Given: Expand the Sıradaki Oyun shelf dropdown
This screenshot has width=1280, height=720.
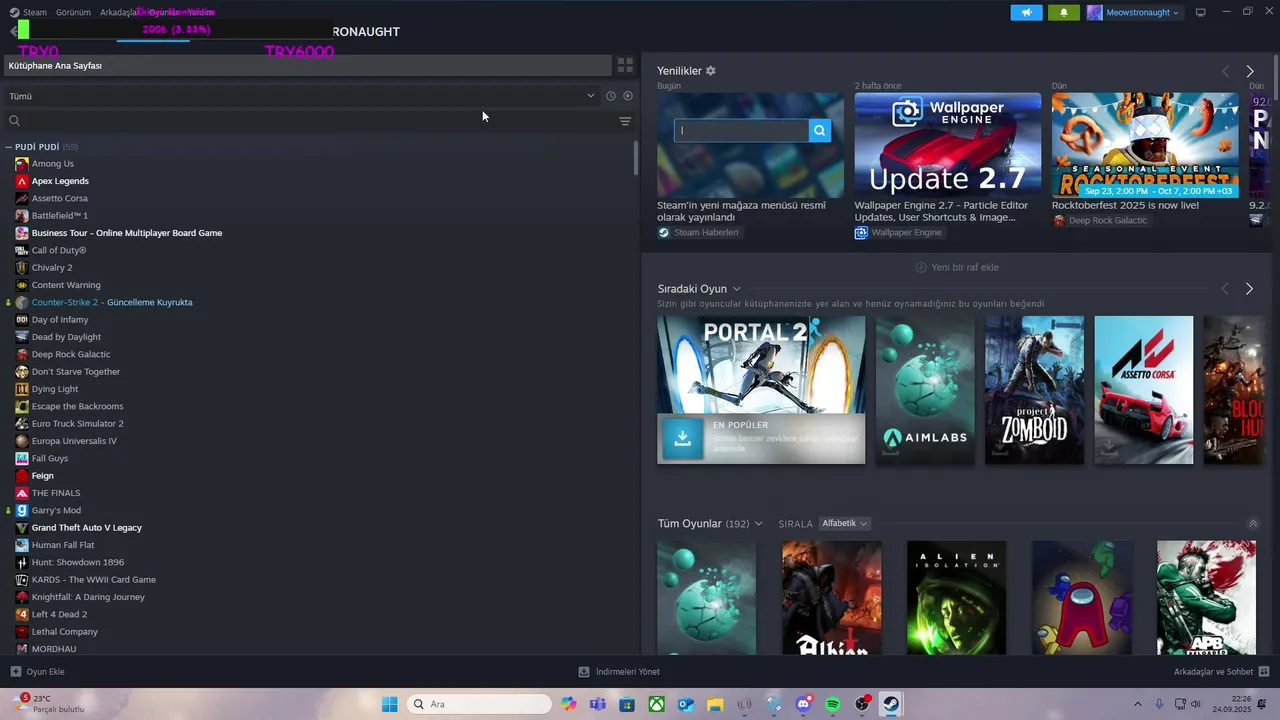Looking at the screenshot, I should 737,289.
